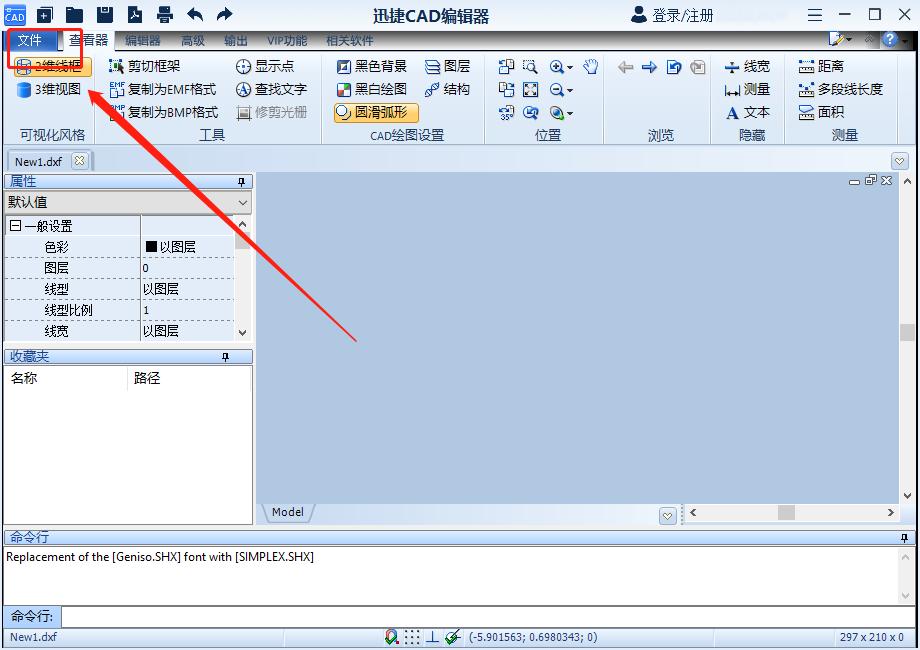Toggle 测量 dimensions hiding
Viewport: 920px width, 650px height.
pyautogui.click(x=747, y=89)
